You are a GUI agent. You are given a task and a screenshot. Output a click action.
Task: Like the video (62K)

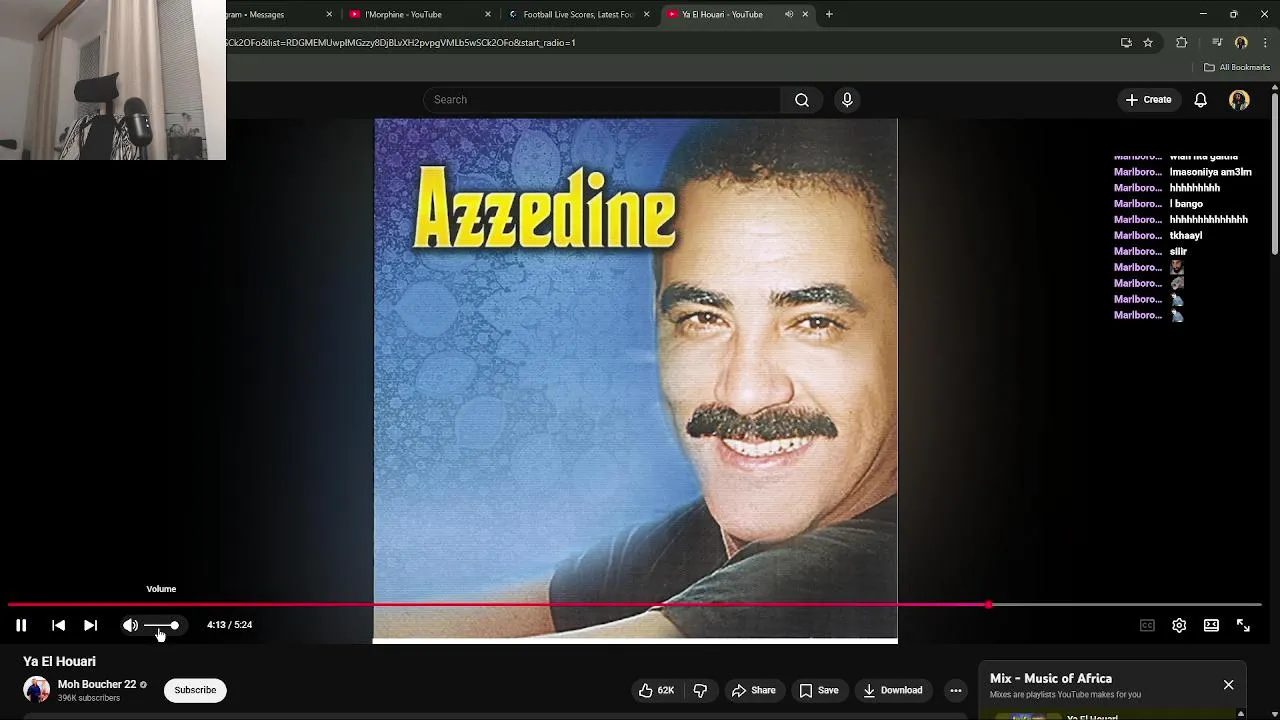pyautogui.click(x=657, y=690)
